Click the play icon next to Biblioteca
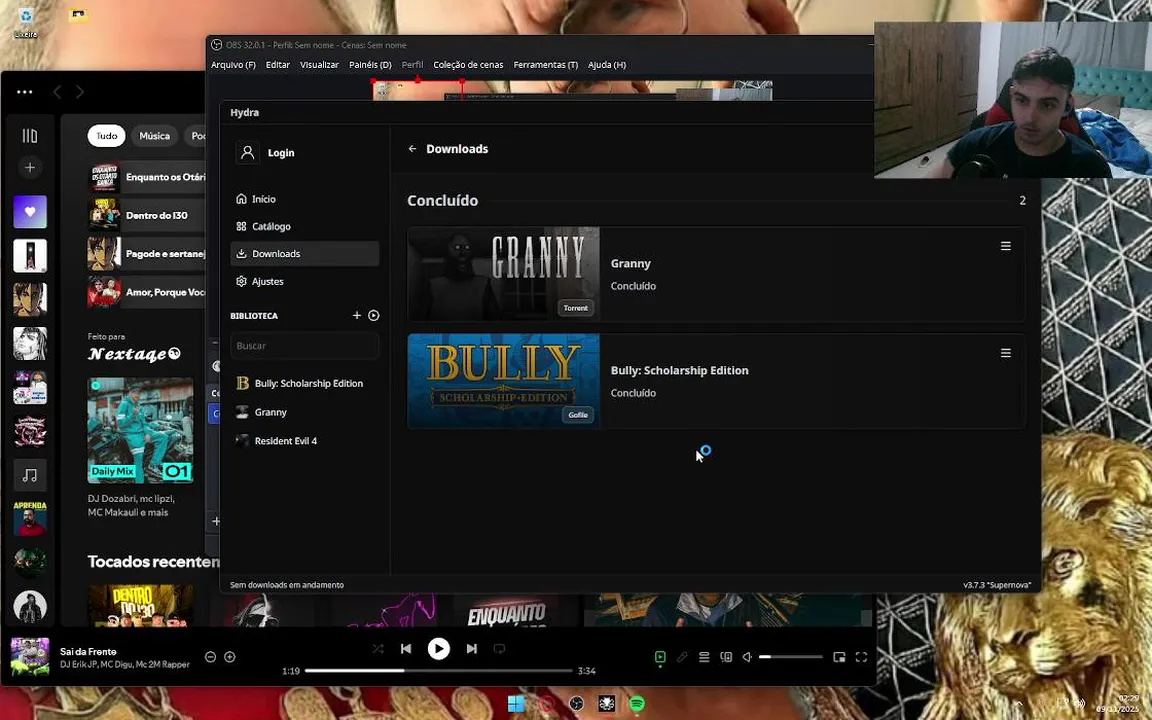Screen dimensions: 1152x720 pyautogui.click(x=374, y=315)
